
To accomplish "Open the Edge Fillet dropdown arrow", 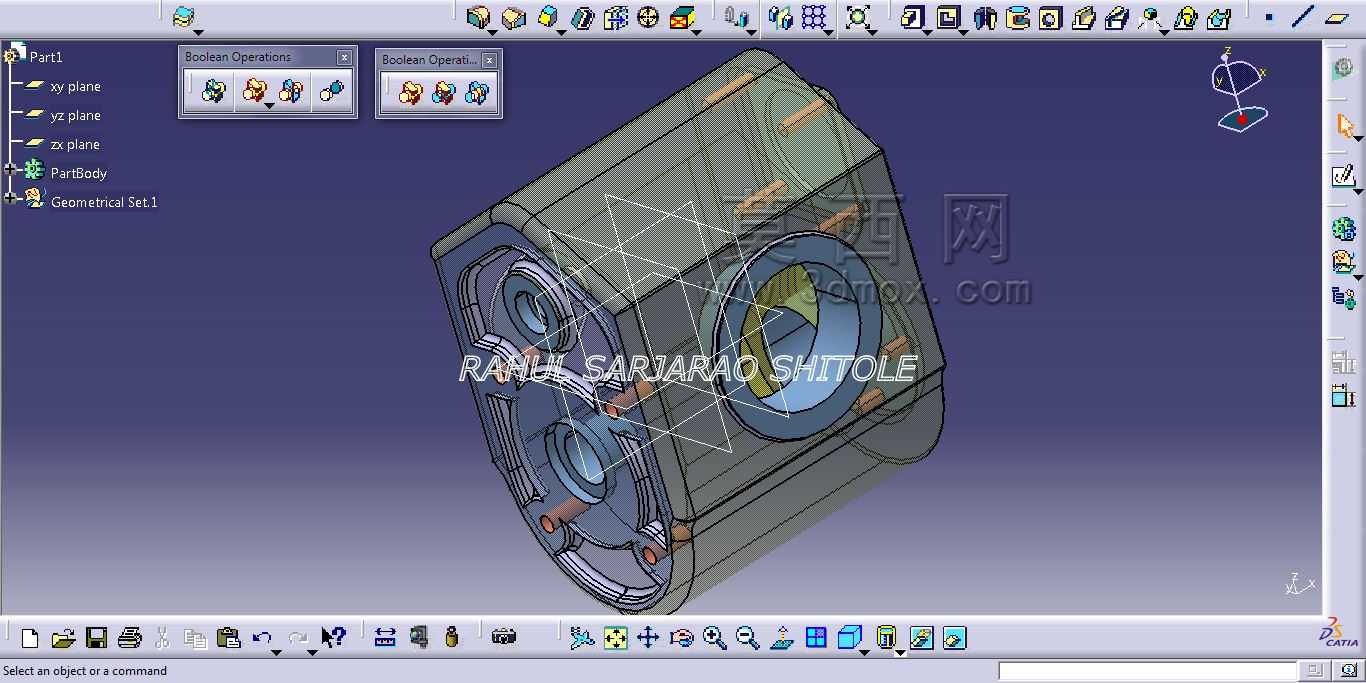I will pyautogui.click(x=493, y=31).
